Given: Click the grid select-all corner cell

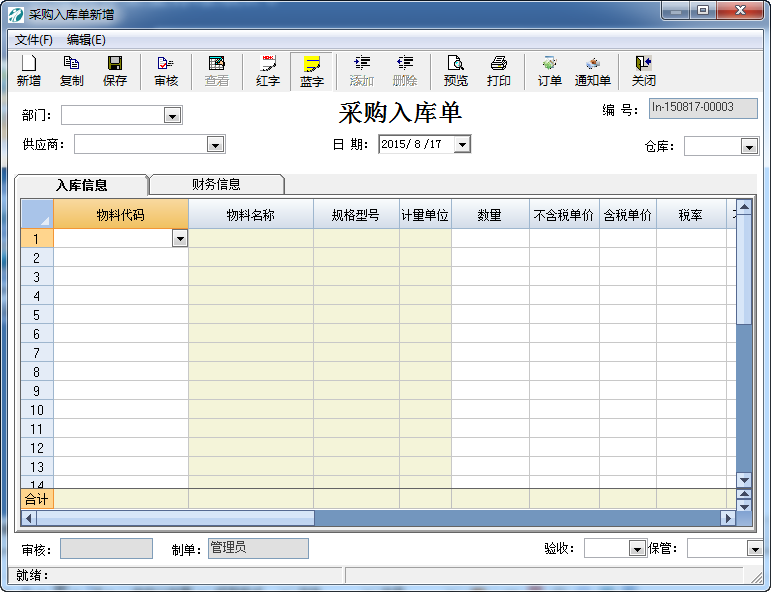Looking at the screenshot, I should [37, 214].
